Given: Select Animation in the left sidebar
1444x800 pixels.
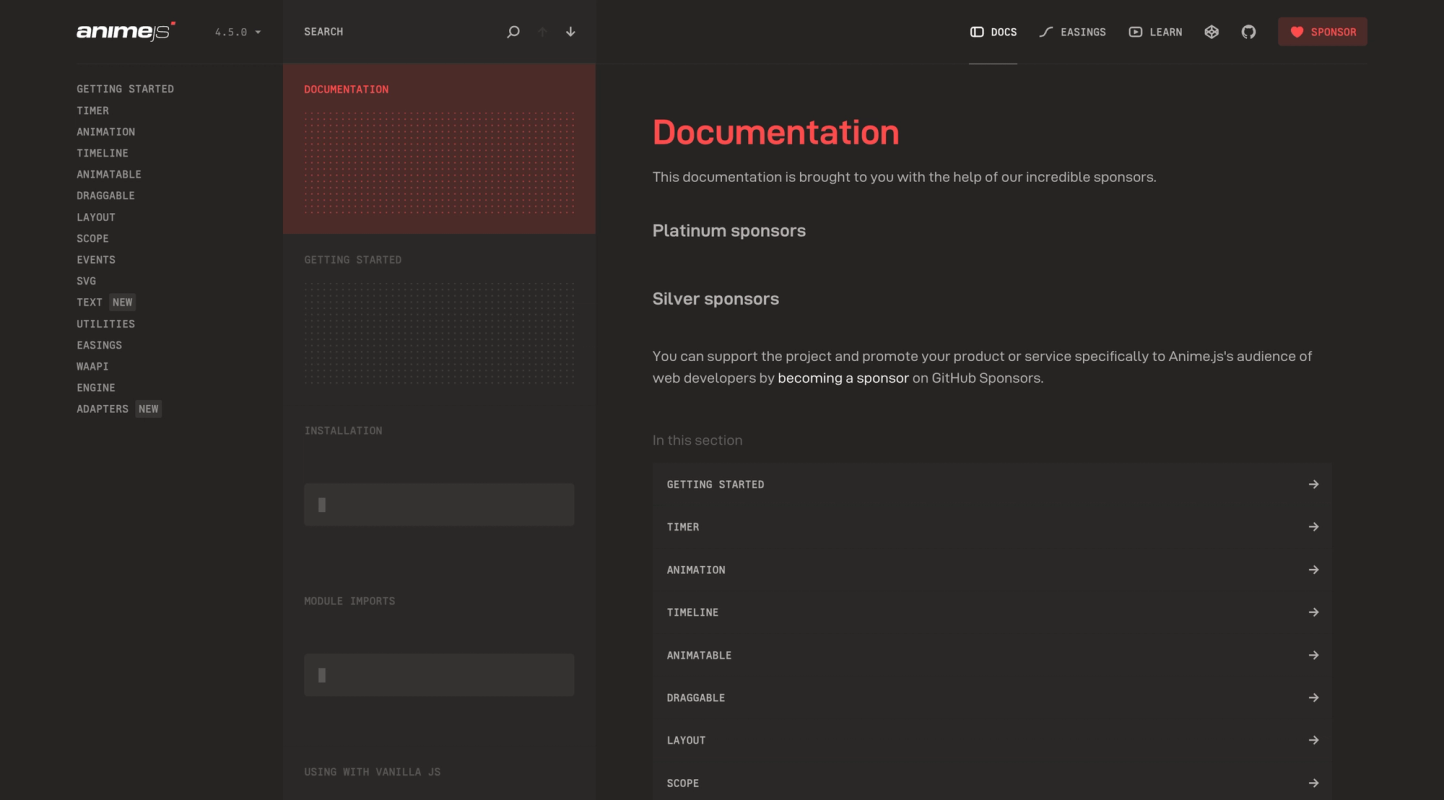Looking at the screenshot, I should click(106, 132).
